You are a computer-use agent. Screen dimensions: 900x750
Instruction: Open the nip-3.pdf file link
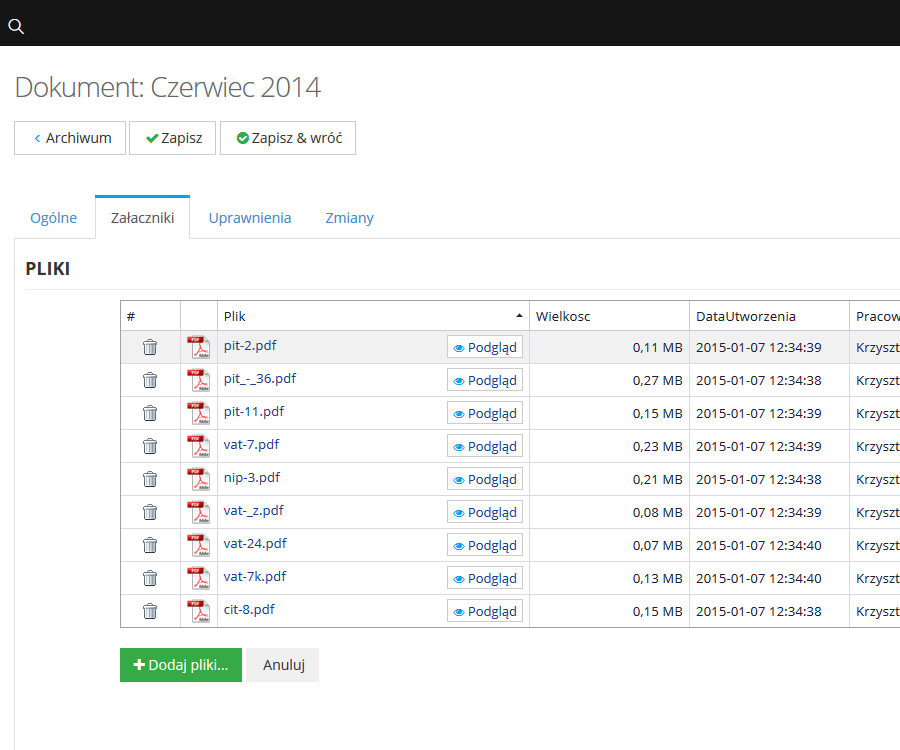pos(252,477)
